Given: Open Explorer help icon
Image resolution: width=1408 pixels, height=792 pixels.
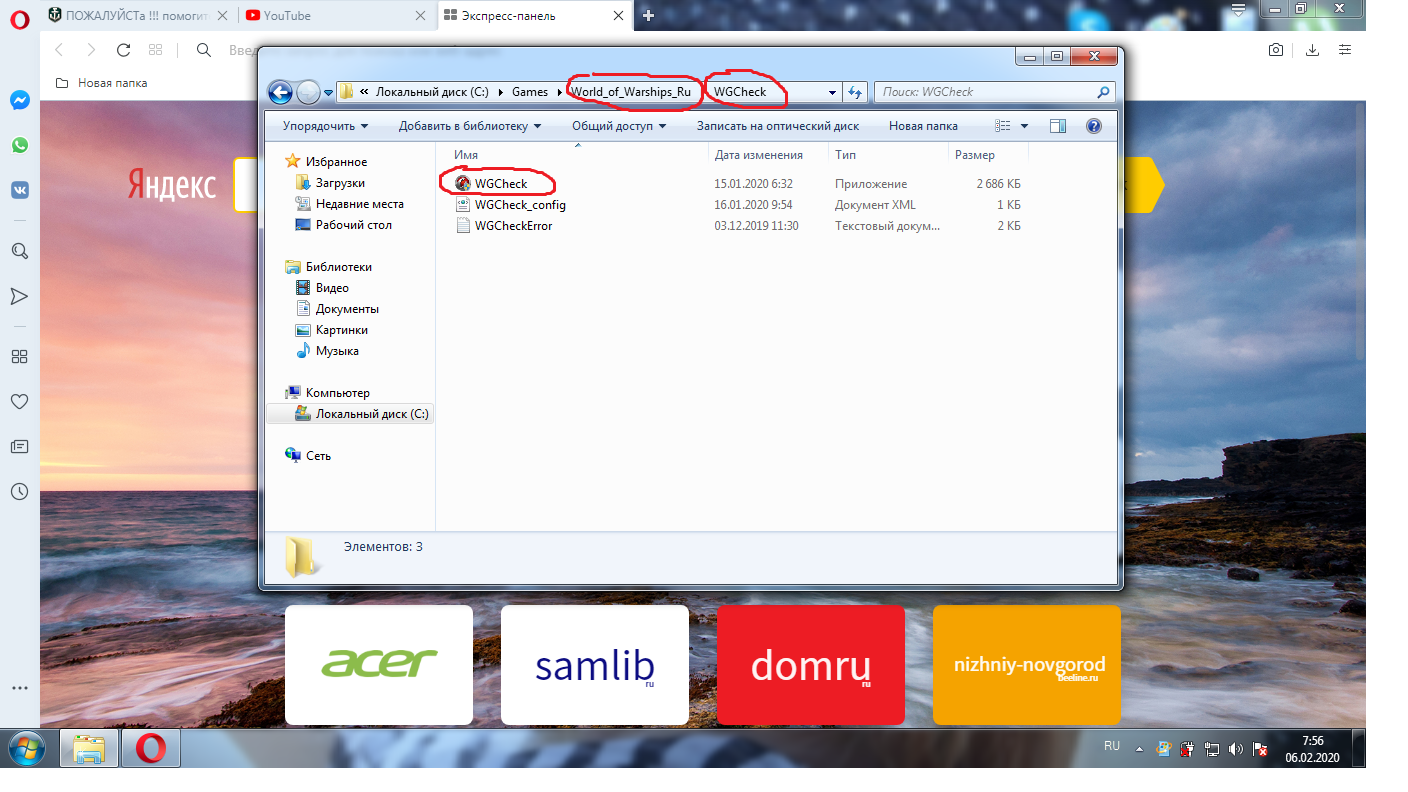Looking at the screenshot, I should [1093, 126].
